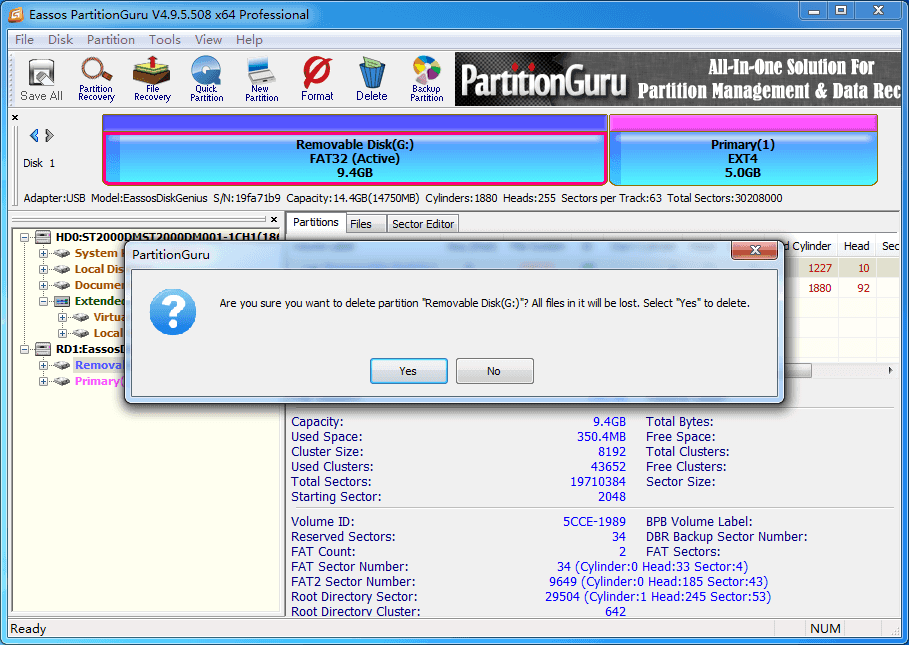Click the Cylinder column header
Screen dimensions: 909x645
[809, 246]
